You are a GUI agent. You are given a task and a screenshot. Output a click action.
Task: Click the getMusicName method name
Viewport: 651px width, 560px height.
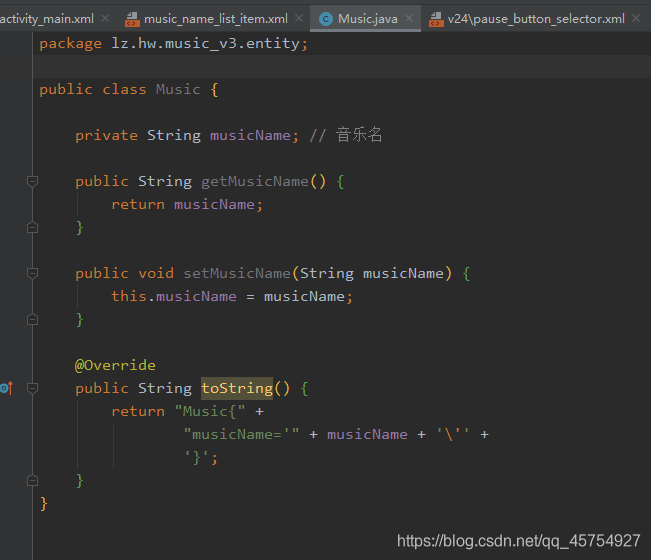coord(255,181)
